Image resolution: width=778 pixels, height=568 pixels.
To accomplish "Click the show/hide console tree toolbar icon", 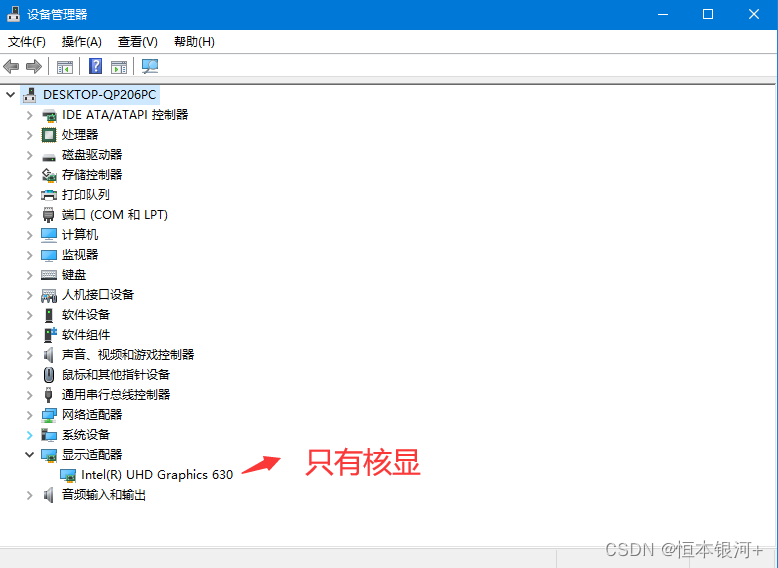I will point(65,66).
